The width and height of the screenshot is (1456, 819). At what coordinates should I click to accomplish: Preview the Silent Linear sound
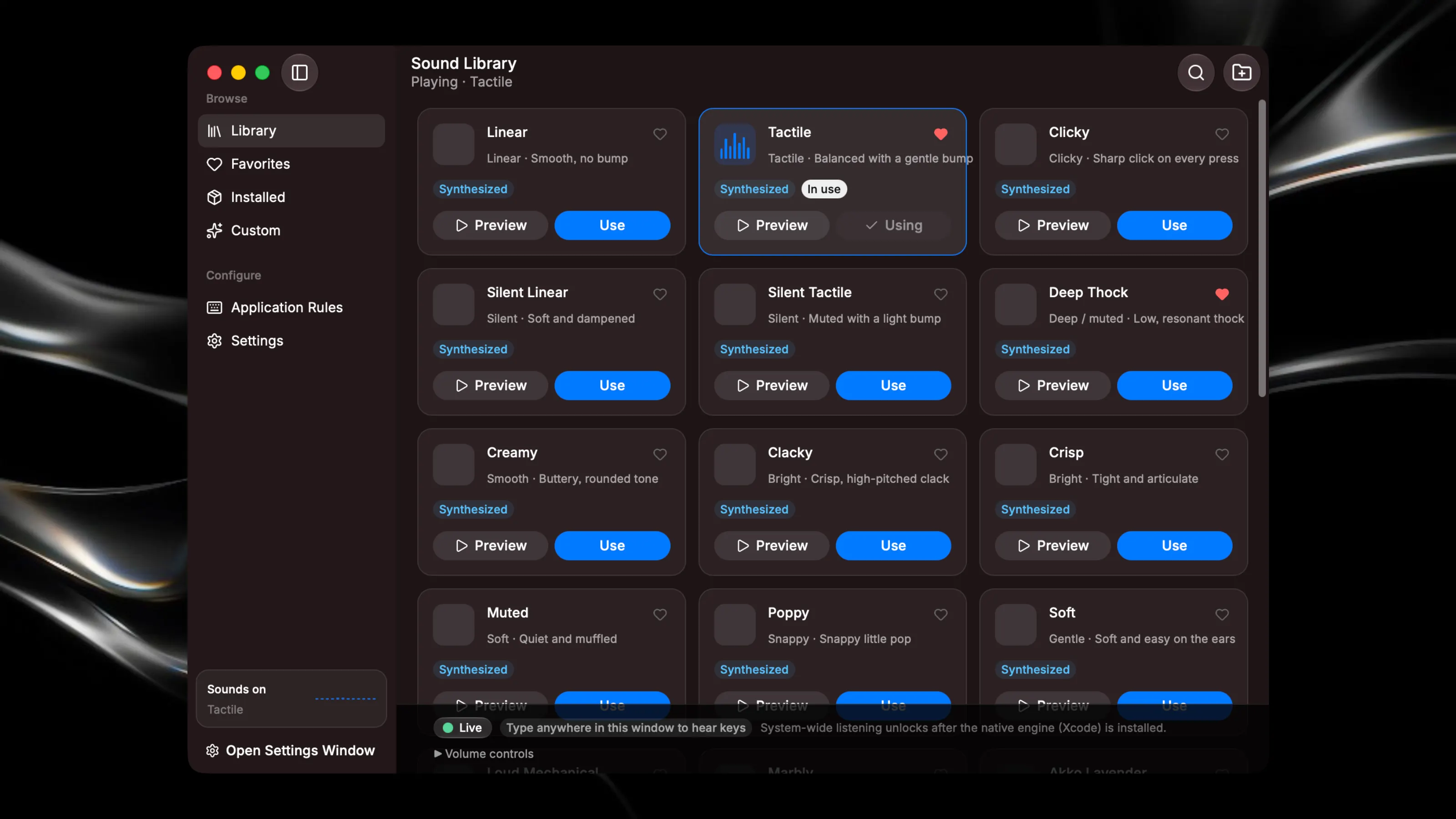[490, 385]
